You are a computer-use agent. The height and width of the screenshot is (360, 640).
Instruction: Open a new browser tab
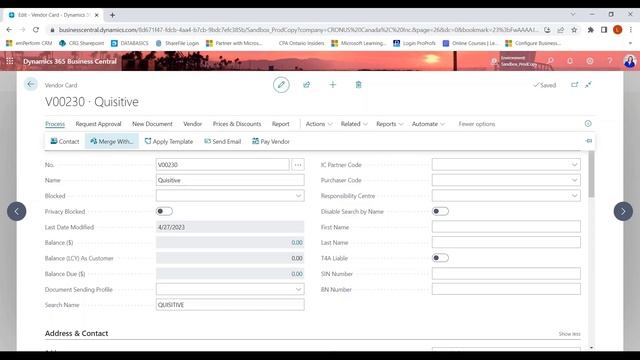112,15
